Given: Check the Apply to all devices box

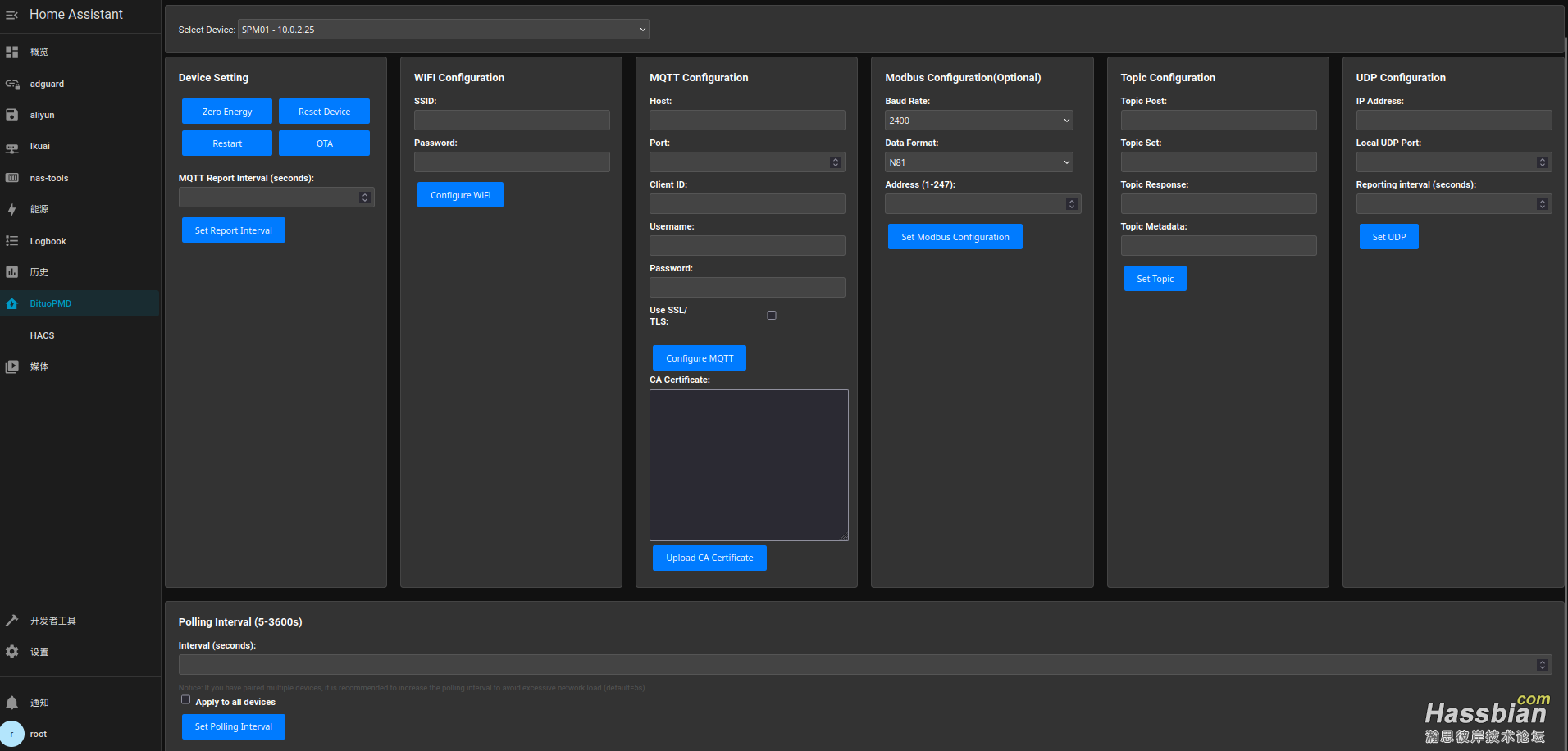Looking at the screenshot, I should 186,700.
